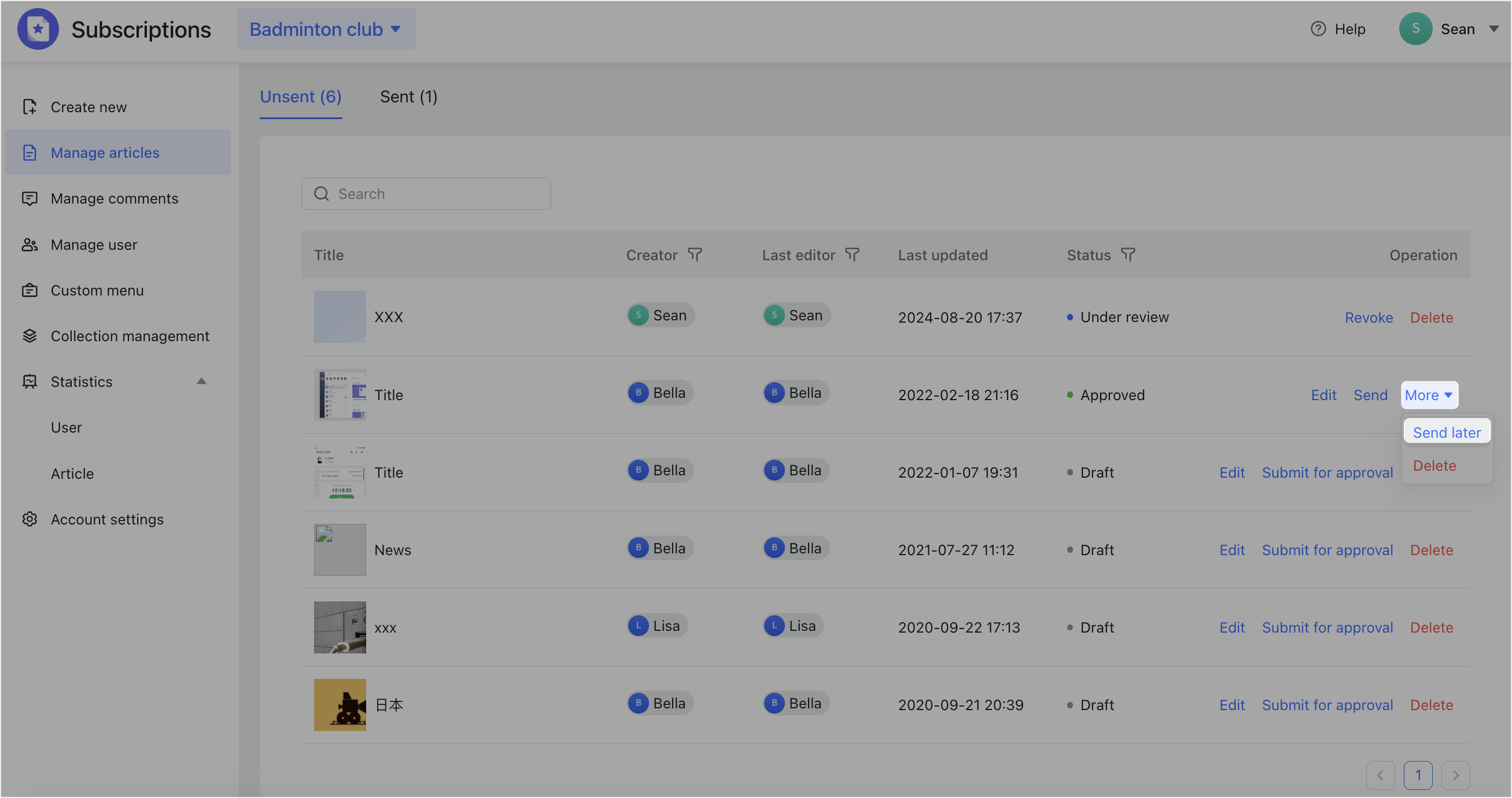This screenshot has width=1512, height=798.
Task: Select the Statistics sidebar icon
Action: [x=30, y=382]
